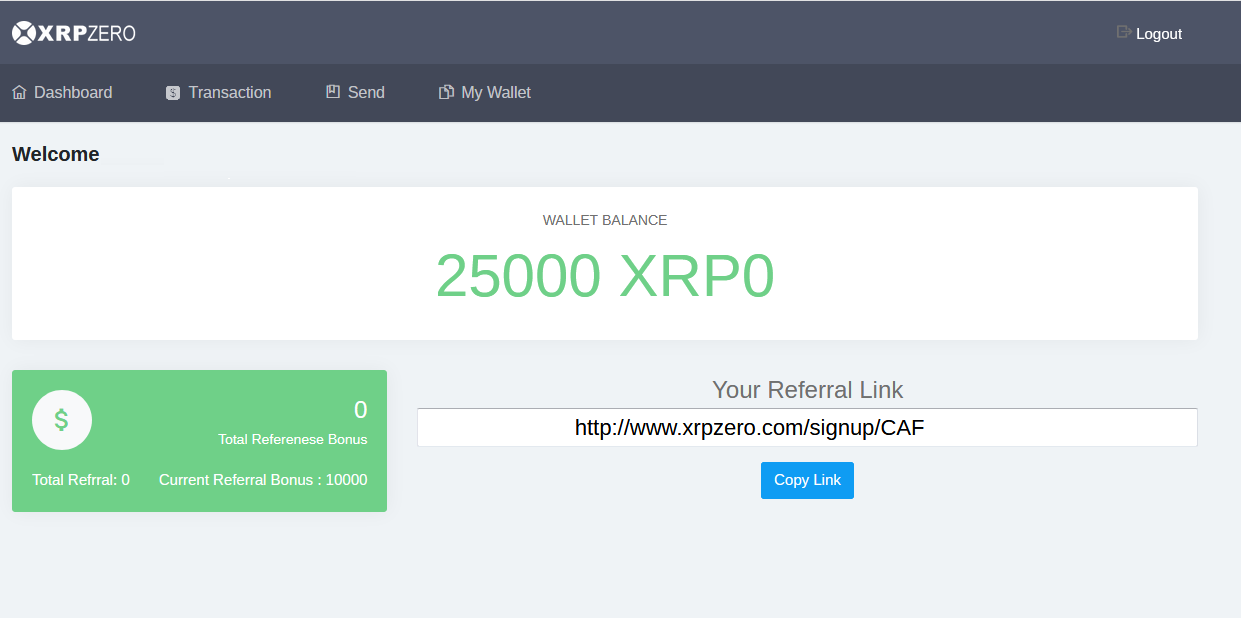1241x618 pixels.
Task: Click the XRPZERO logo
Action: pos(74,33)
